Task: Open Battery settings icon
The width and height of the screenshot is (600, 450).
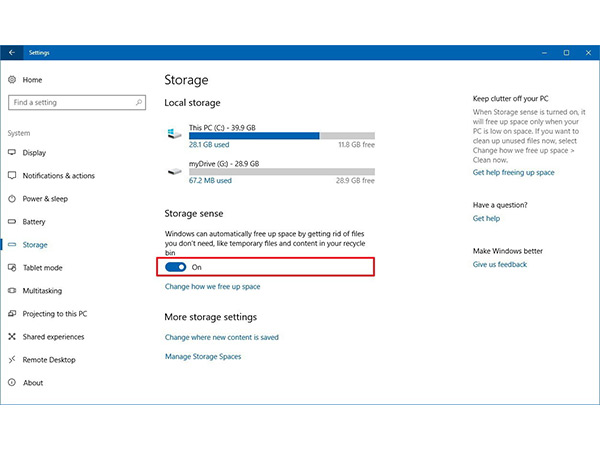Action: 12,222
